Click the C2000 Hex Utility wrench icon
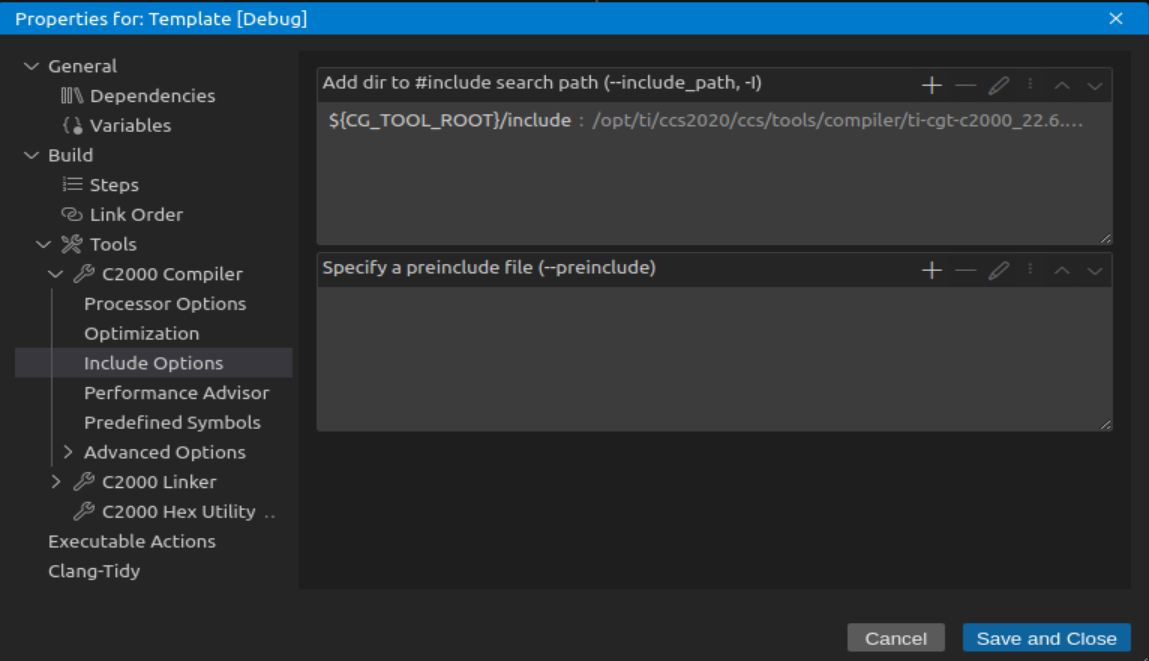 pyautogui.click(x=84, y=512)
